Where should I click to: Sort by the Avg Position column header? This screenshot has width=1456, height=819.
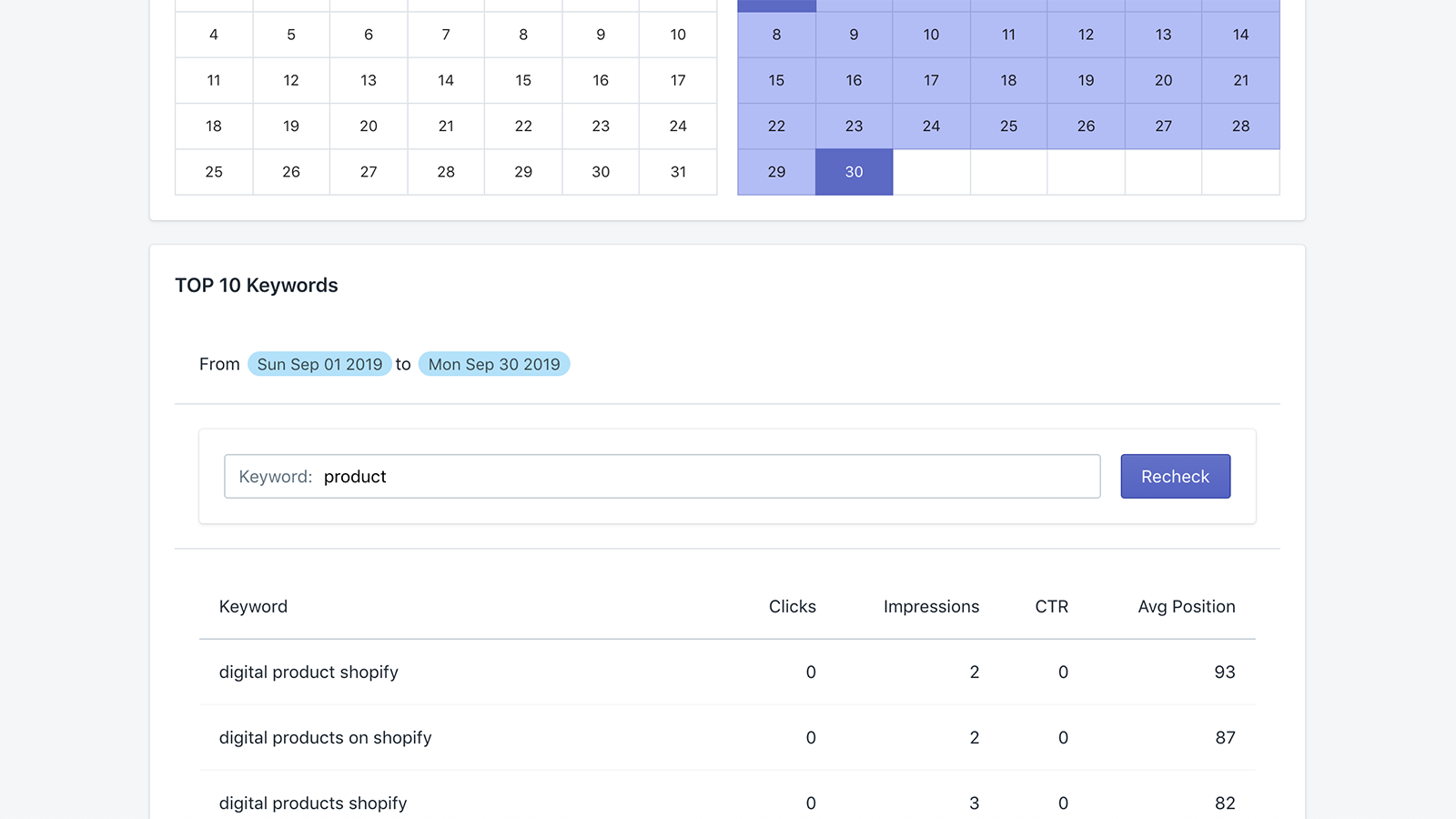point(1186,606)
